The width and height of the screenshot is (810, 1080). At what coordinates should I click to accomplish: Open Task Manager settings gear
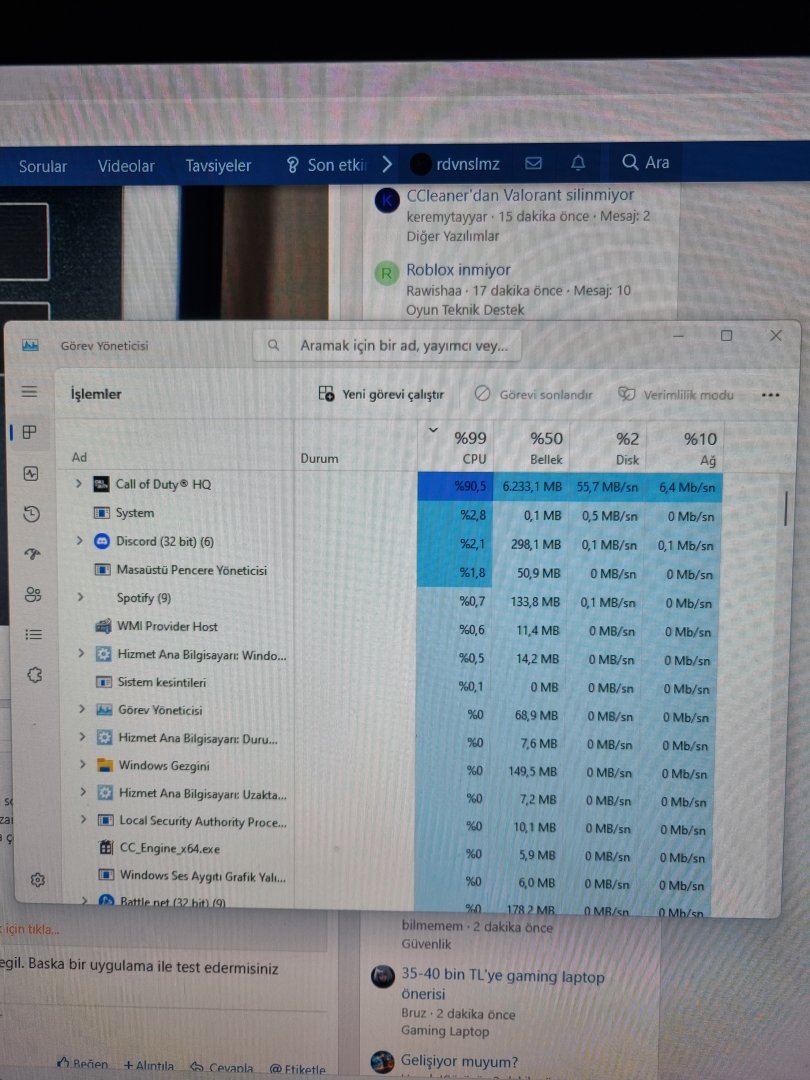pos(38,880)
